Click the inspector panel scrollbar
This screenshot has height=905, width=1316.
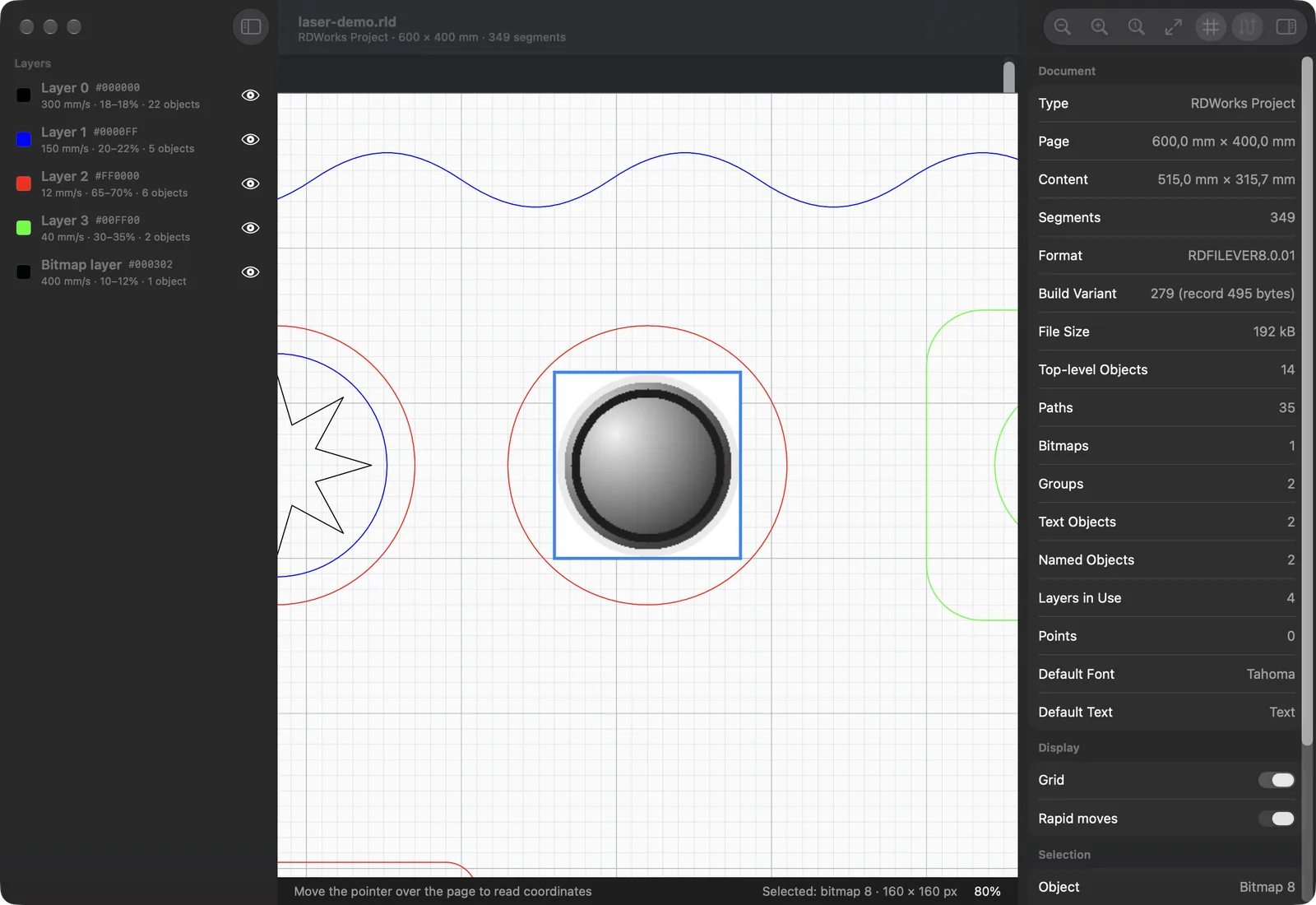point(1307,401)
